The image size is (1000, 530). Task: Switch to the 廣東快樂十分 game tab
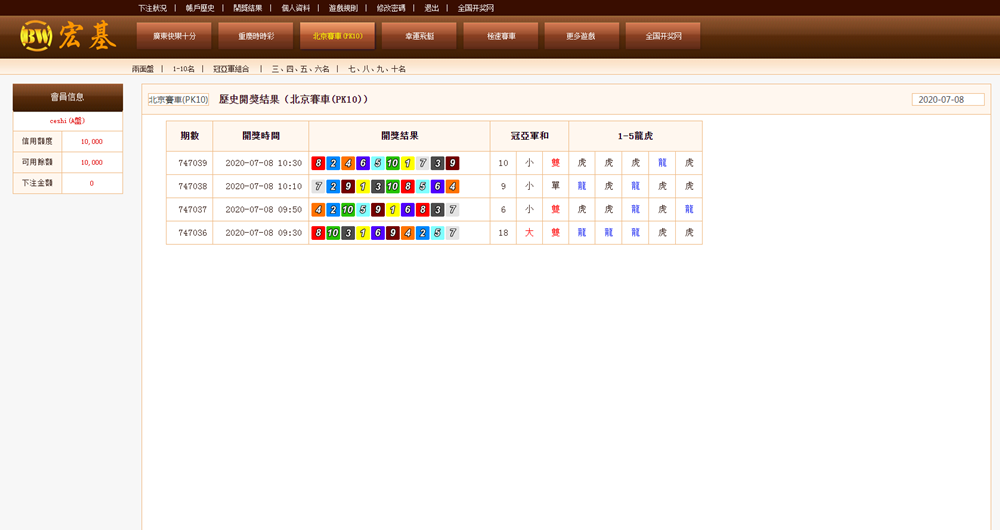174,36
